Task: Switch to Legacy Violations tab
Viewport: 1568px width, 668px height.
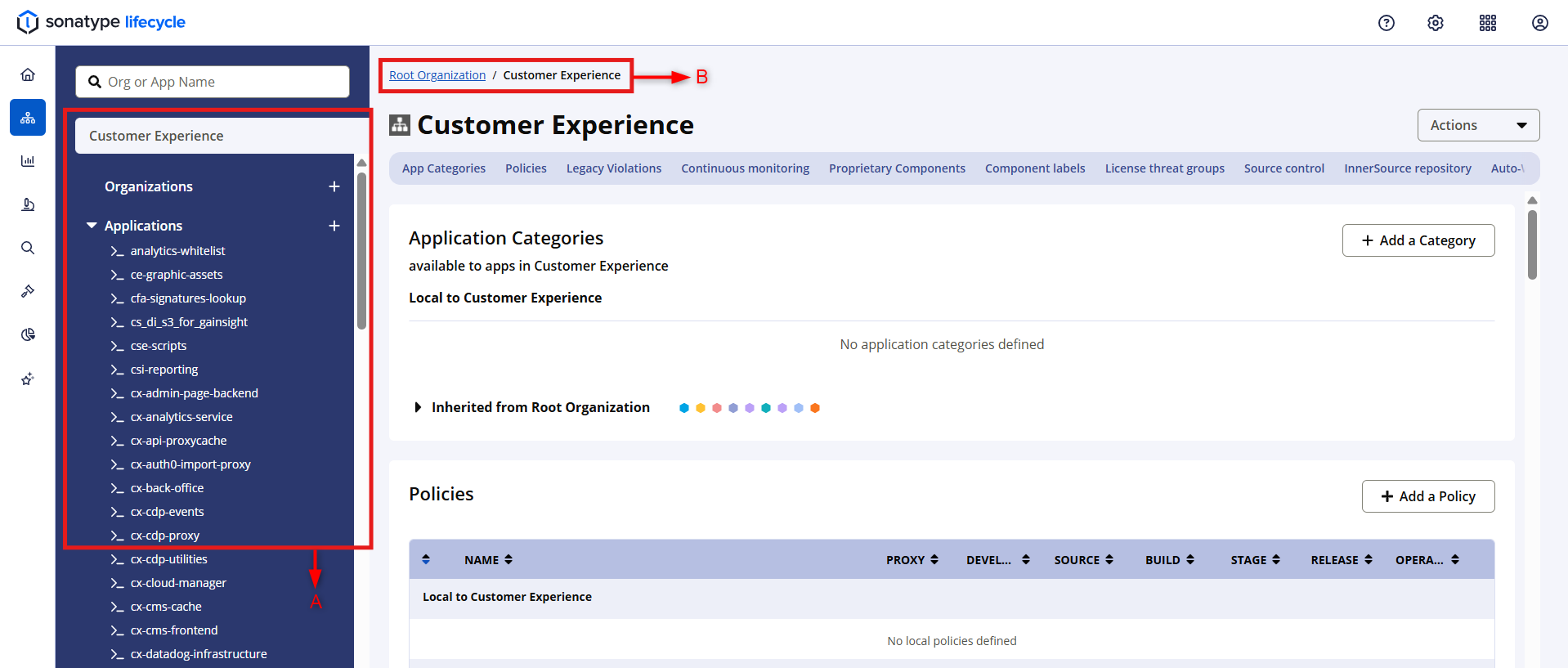Action: coord(614,168)
